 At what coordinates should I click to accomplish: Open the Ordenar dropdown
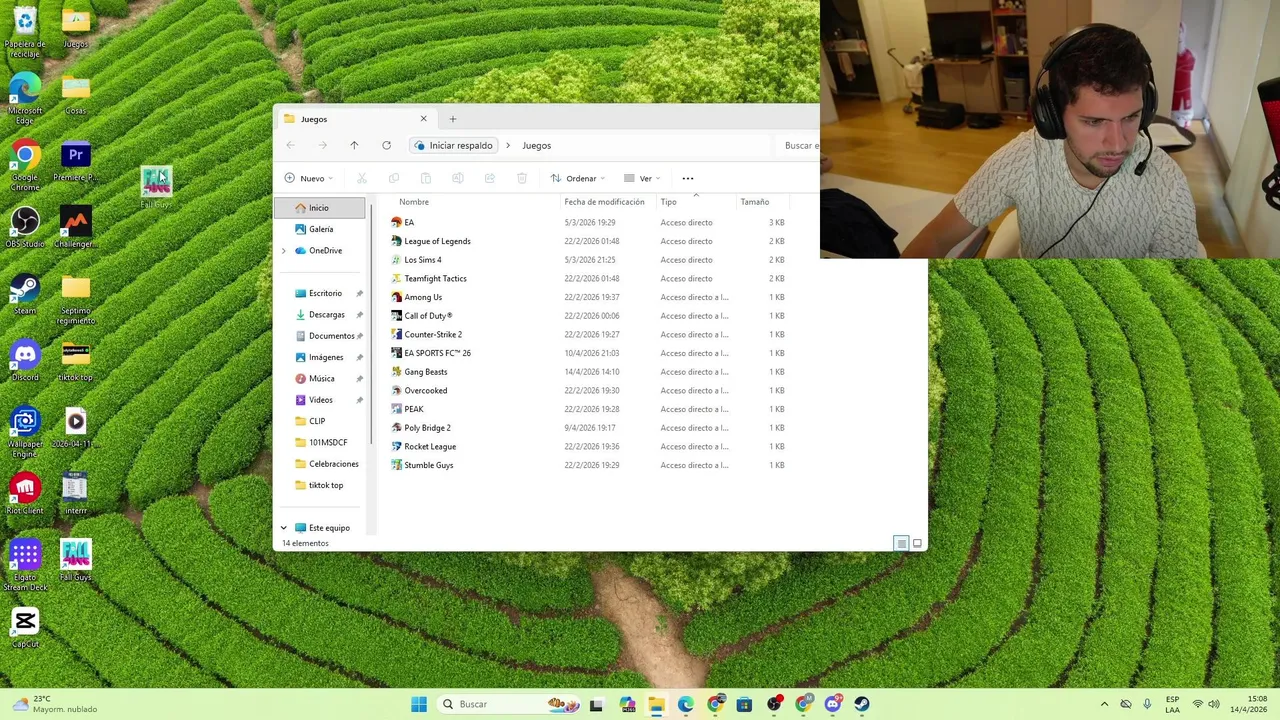(x=578, y=178)
